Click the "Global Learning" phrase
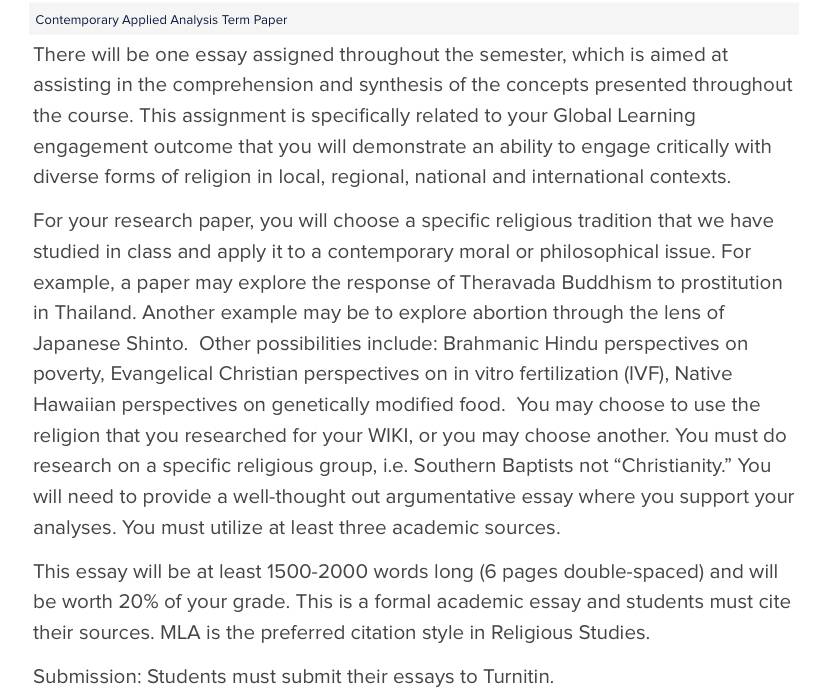 coord(624,116)
